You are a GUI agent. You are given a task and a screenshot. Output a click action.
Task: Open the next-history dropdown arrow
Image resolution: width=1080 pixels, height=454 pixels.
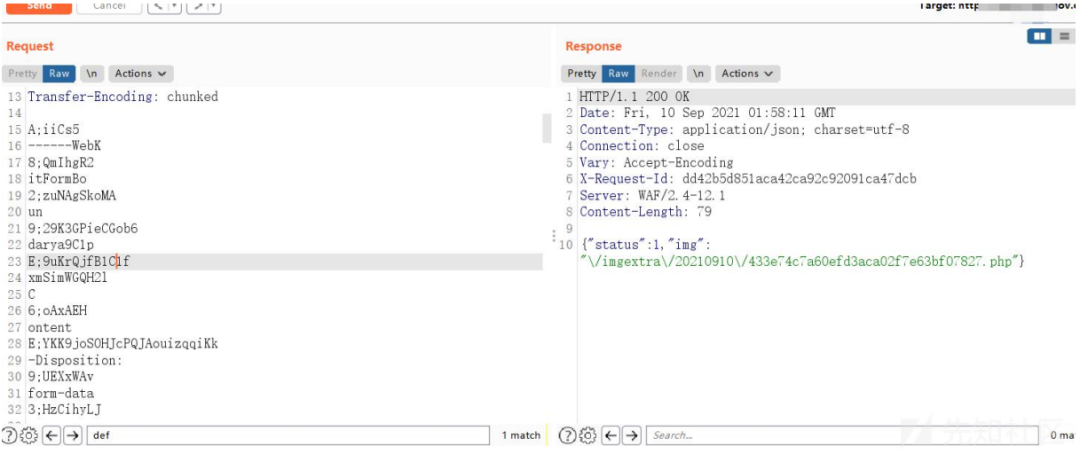(214, 6)
